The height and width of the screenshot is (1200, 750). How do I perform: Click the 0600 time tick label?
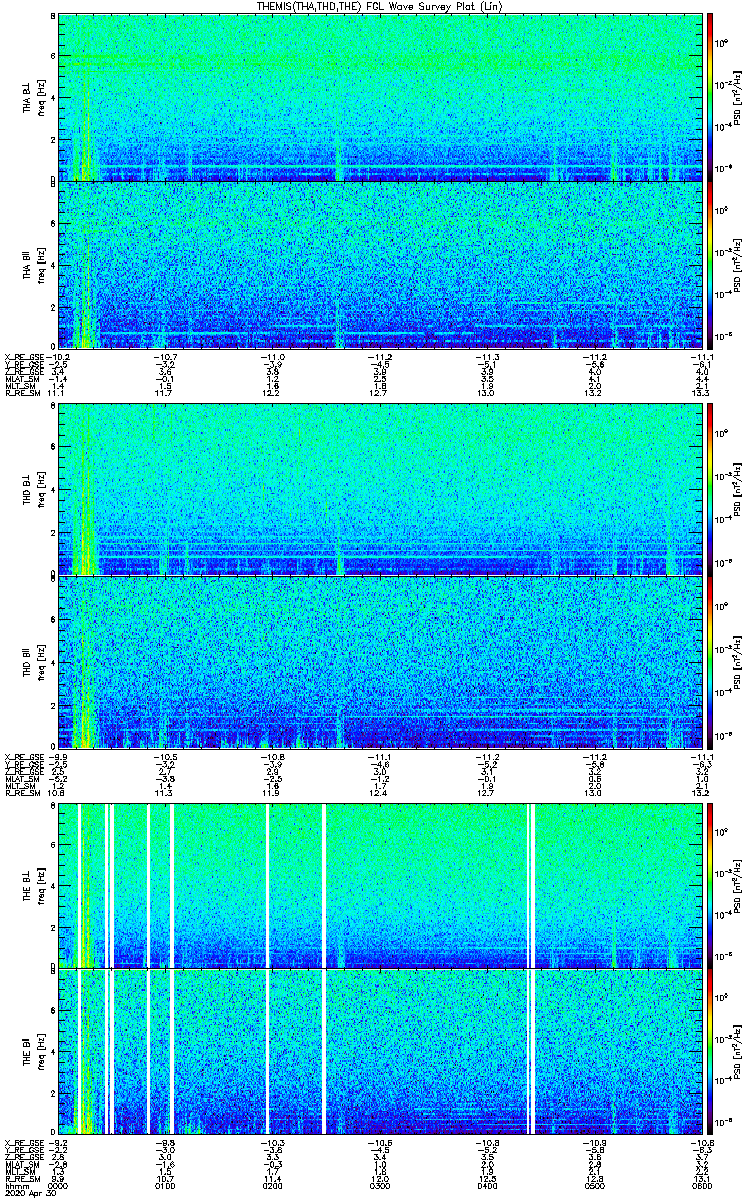(701, 1186)
